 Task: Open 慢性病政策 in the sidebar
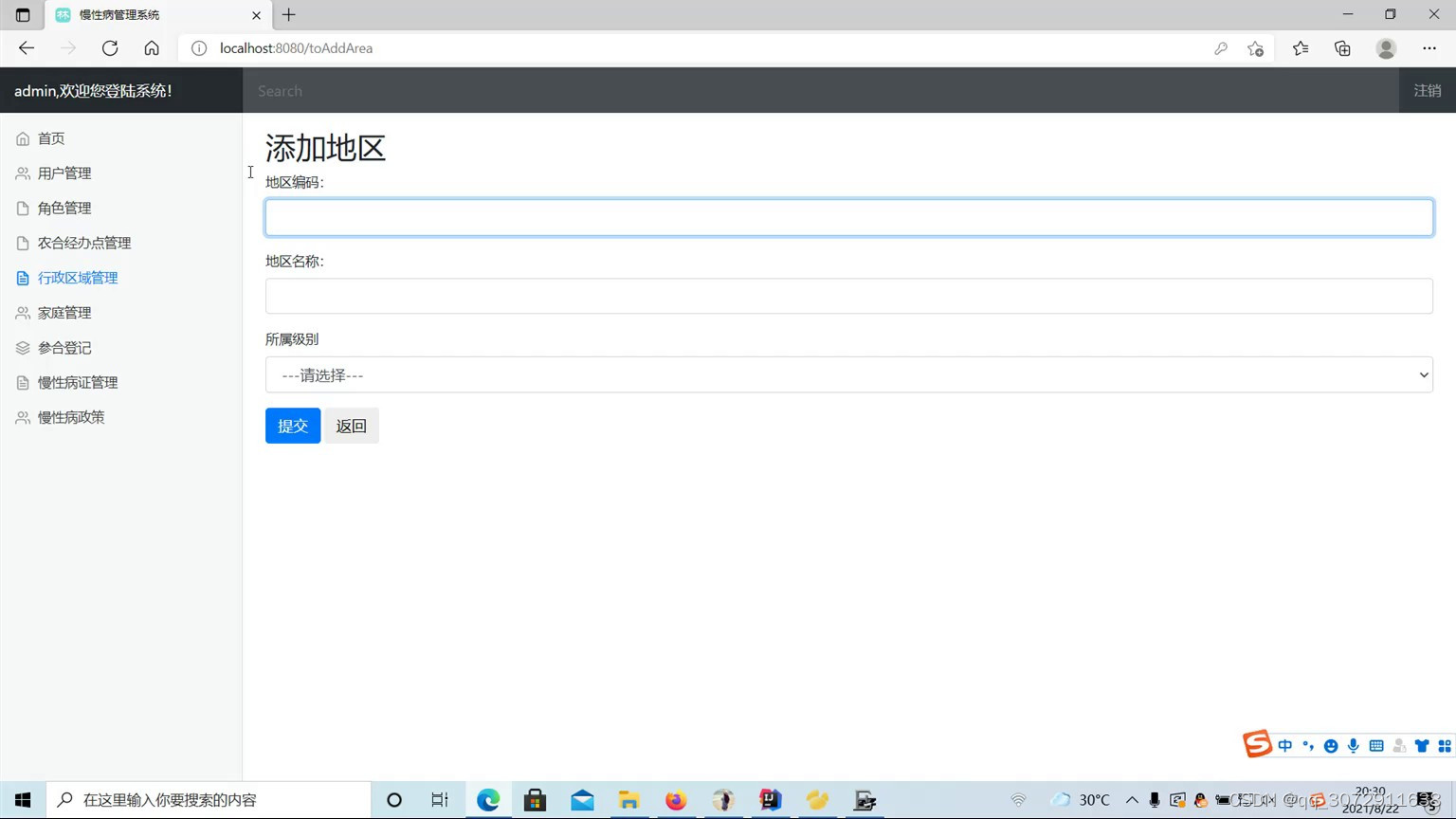coord(71,417)
